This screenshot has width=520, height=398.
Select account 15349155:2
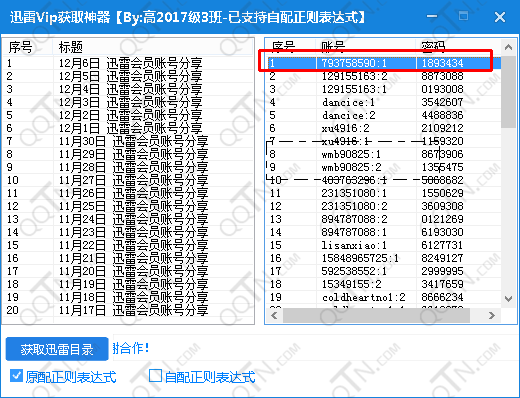[x=384, y=284]
